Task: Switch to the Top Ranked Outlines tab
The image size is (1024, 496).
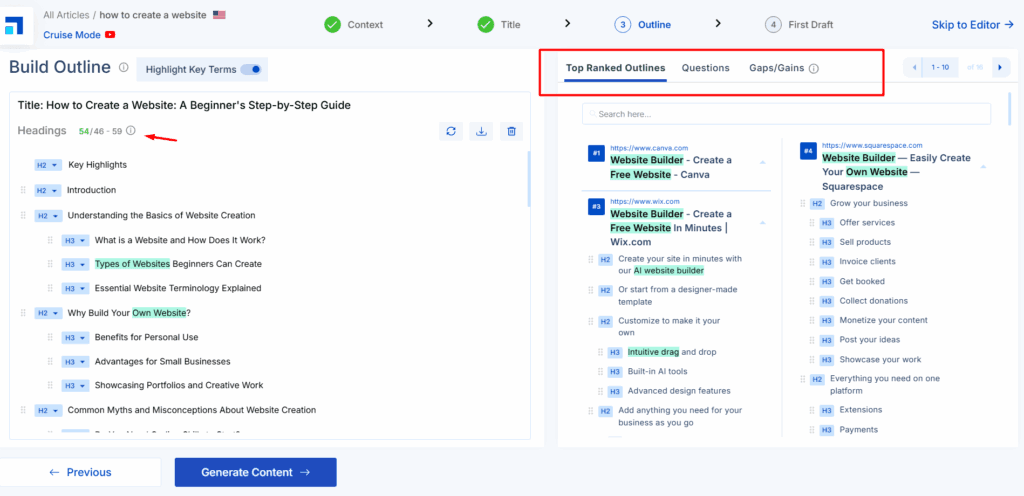Action: (615, 68)
